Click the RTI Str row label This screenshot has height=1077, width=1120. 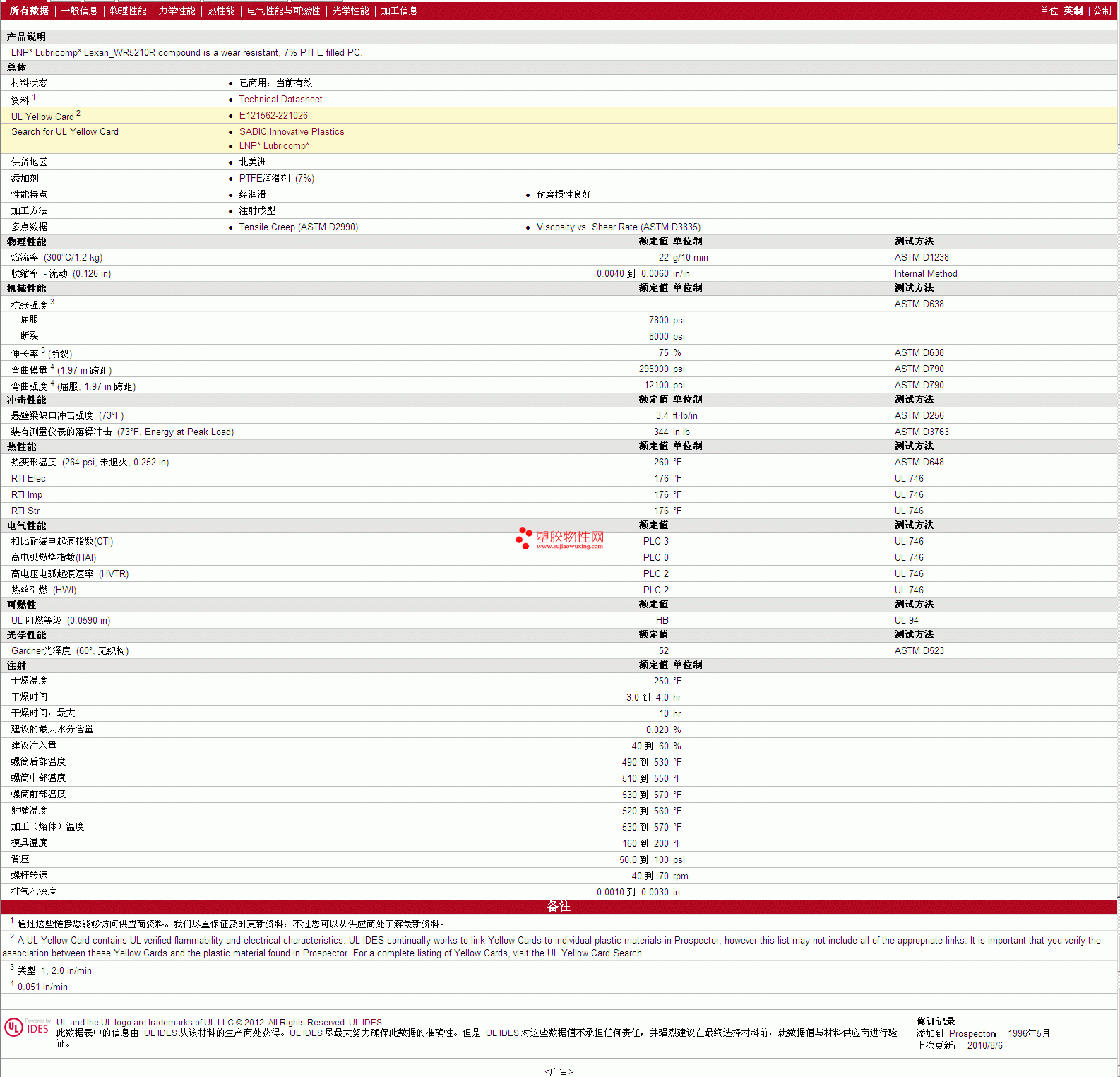click(25, 511)
